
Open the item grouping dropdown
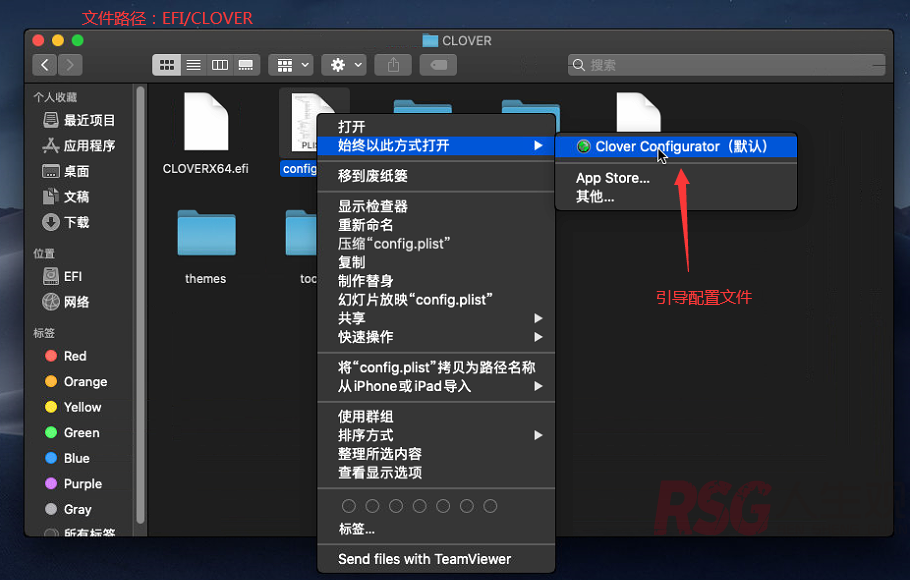click(x=291, y=65)
